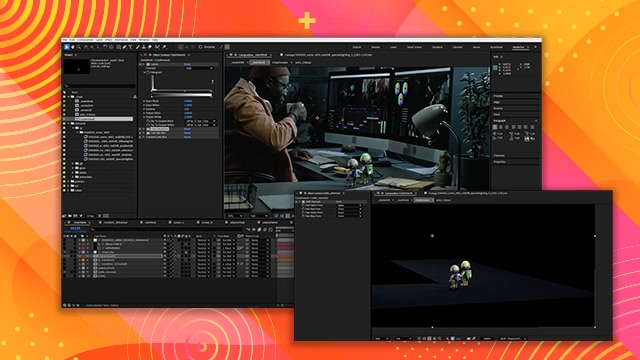This screenshot has width=640, height=360.
Task: Open the Composition menu
Action: click(x=85, y=40)
